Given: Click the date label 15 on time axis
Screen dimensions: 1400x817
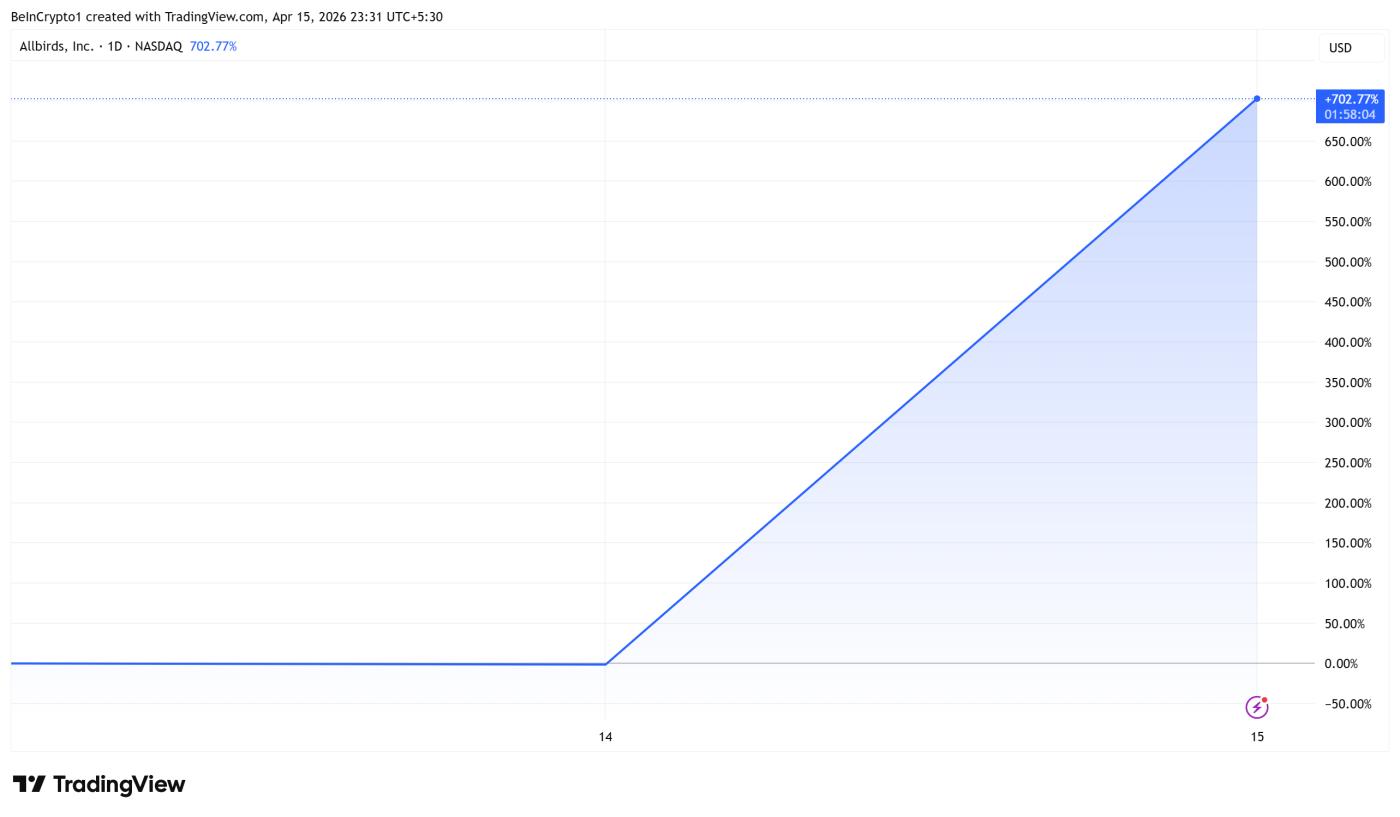Looking at the screenshot, I should (x=1257, y=737).
